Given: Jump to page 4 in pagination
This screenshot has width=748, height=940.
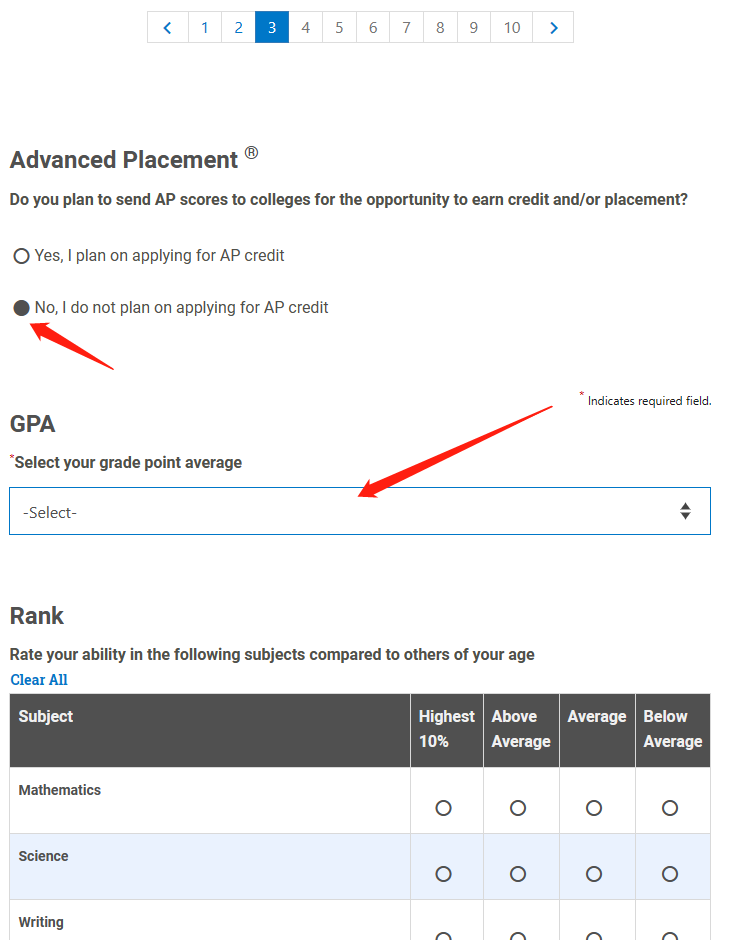Looking at the screenshot, I should [x=306, y=28].
